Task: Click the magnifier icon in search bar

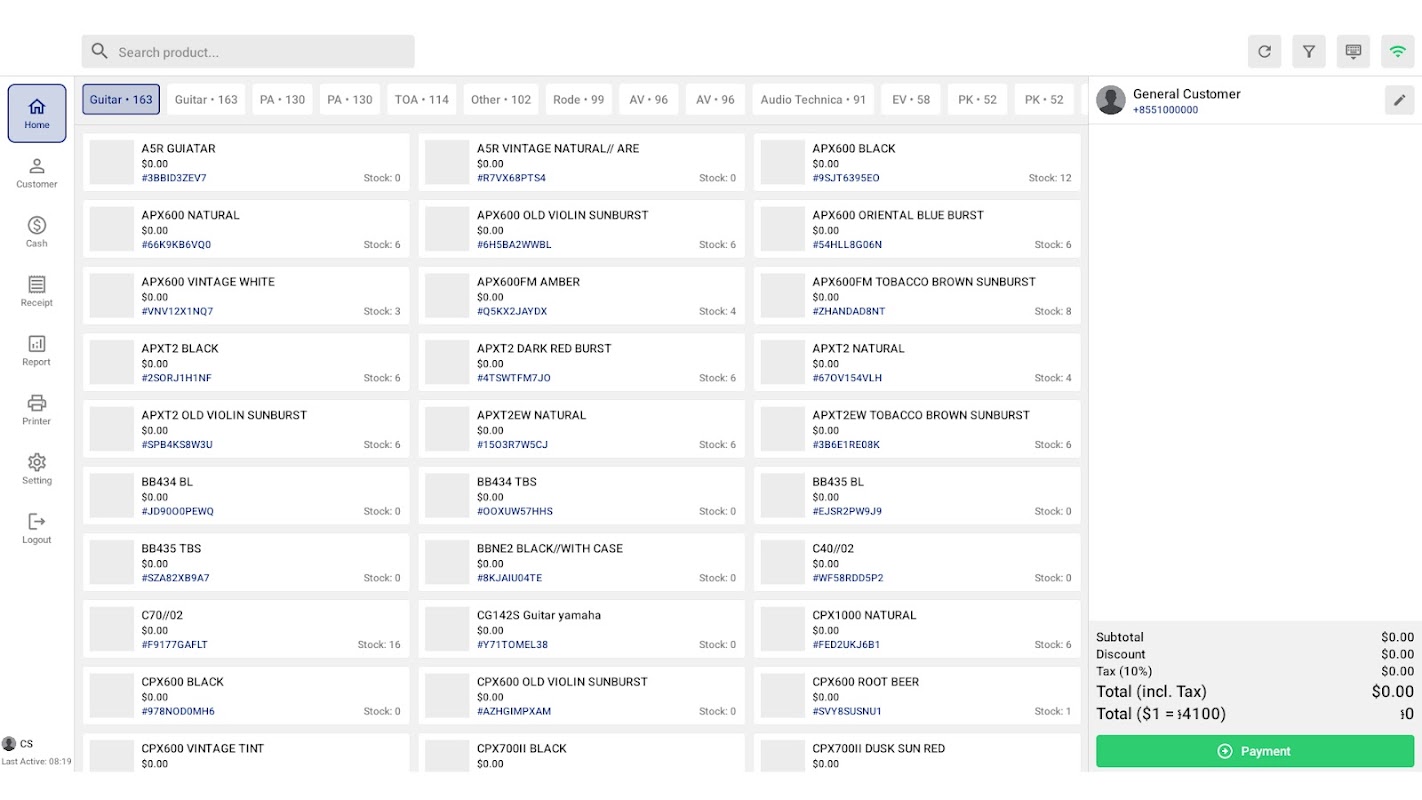Action: 100,51
